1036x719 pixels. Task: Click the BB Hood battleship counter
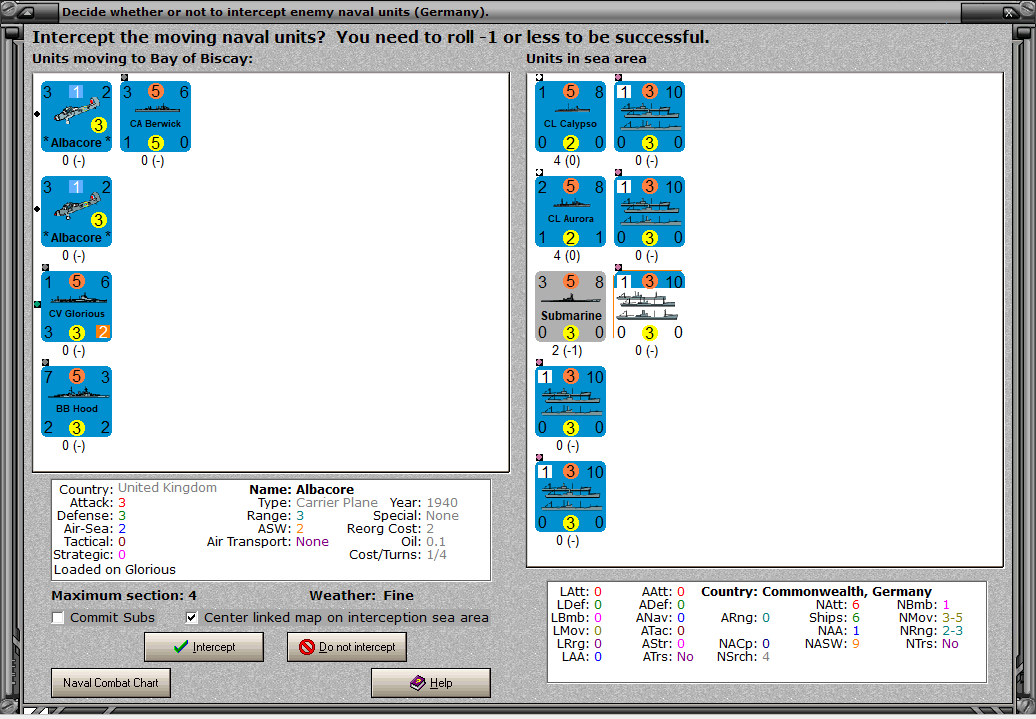pos(76,401)
